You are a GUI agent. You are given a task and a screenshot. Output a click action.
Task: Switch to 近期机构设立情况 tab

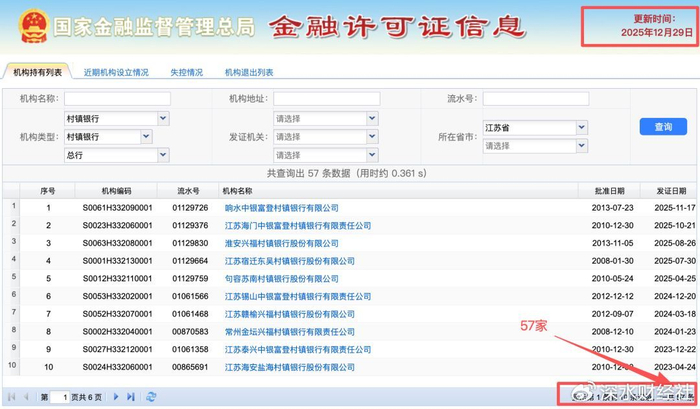tap(116, 72)
